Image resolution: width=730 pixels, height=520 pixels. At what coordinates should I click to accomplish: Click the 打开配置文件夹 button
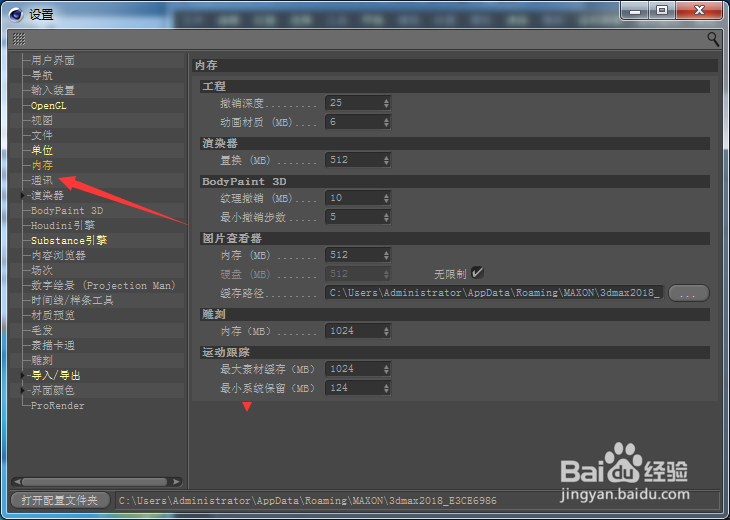click(60, 500)
